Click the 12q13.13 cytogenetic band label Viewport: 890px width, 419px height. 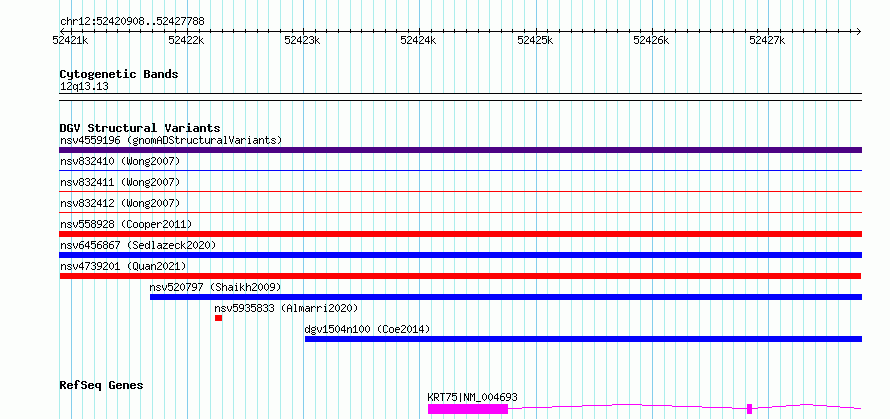(84, 87)
